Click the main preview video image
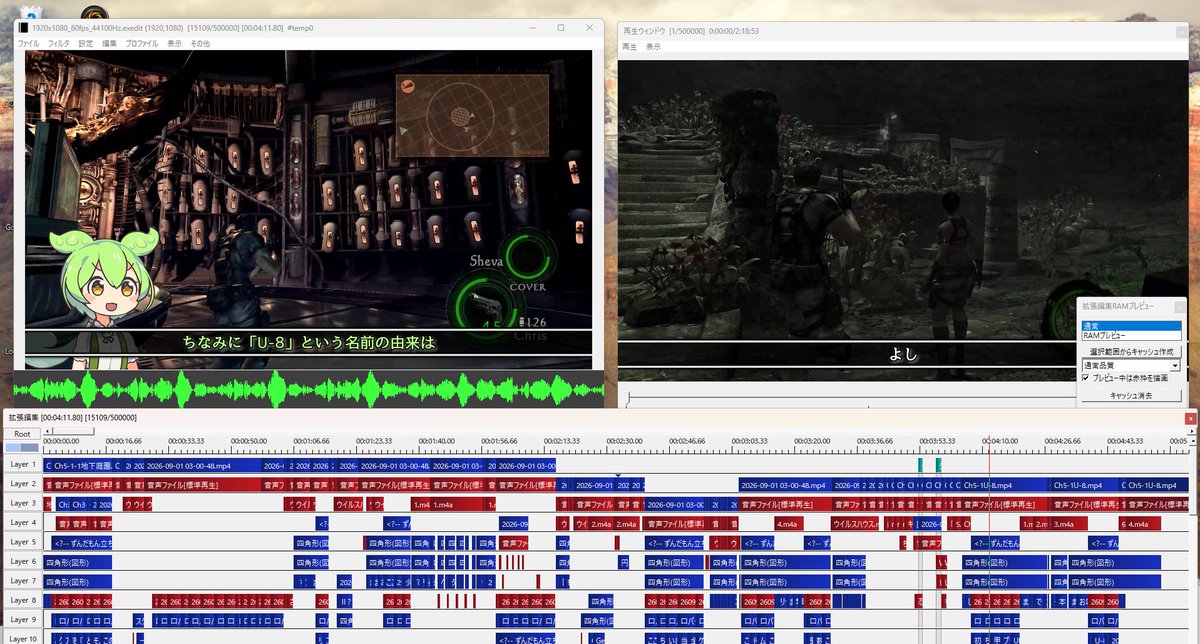1200x644 pixels. click(308, 210)
